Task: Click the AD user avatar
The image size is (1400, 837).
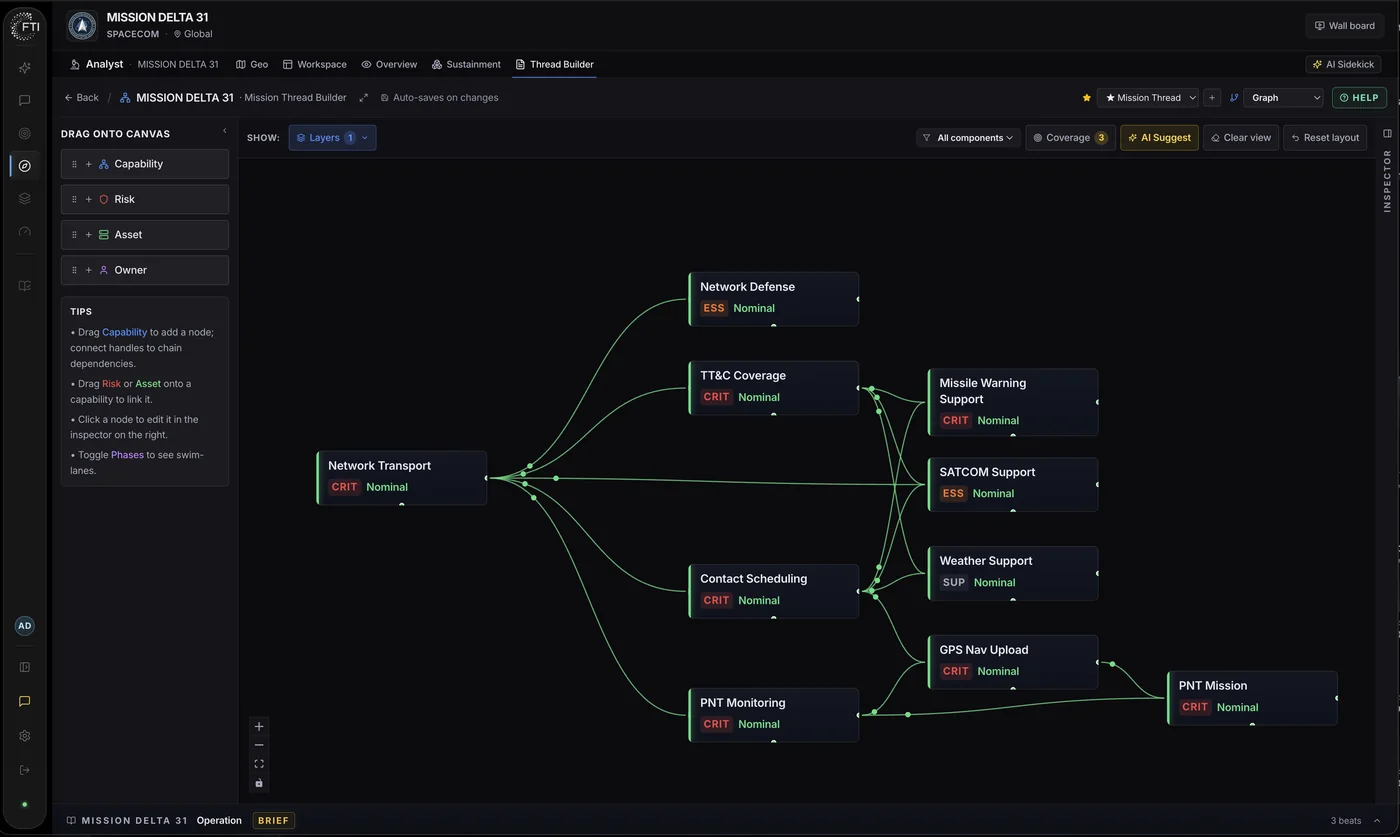Action: click(x=25, y=626)
